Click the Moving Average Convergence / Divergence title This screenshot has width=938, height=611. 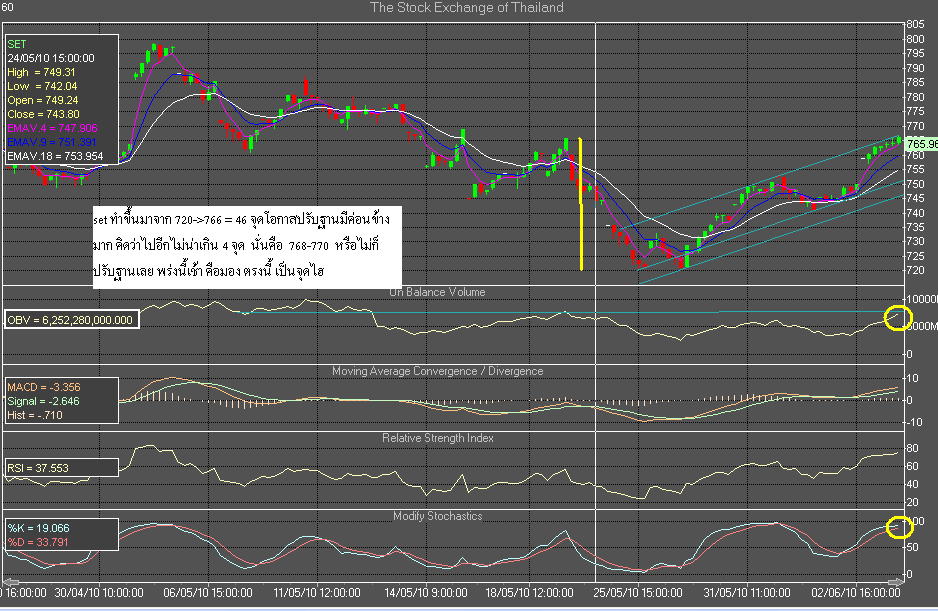coord(437,371)
